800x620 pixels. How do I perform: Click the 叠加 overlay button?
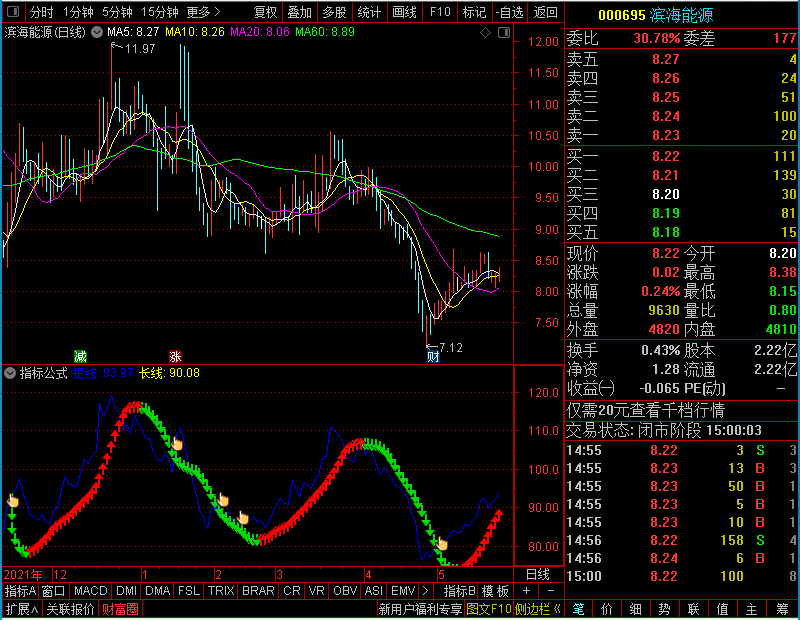coord(299,12)
